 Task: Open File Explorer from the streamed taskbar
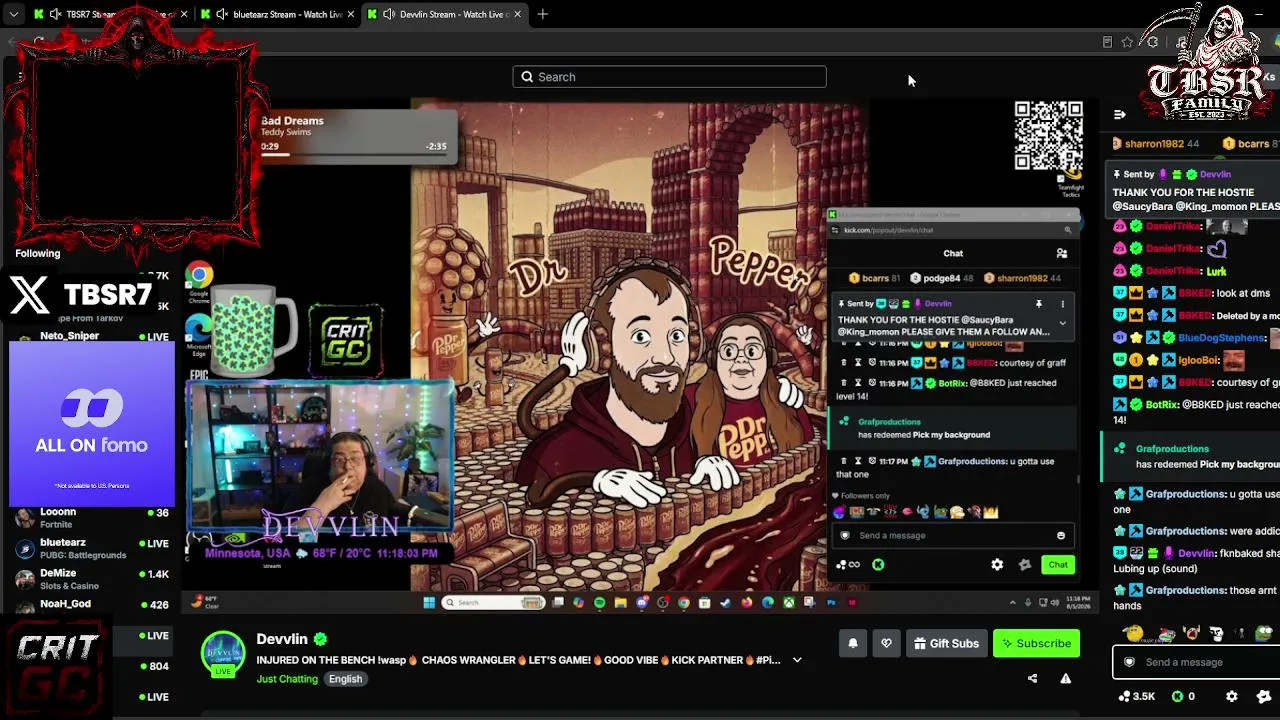pyautogui.click(x=621, y=603)
